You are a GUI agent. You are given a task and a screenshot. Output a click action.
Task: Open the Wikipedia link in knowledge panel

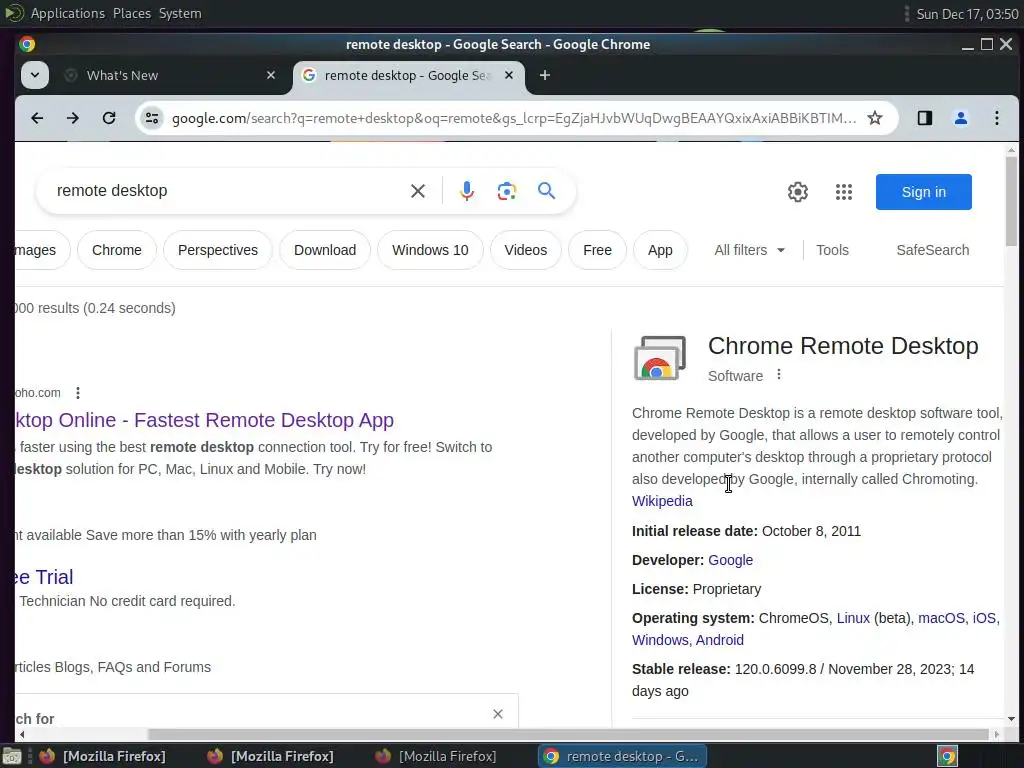tap(662, 501)
